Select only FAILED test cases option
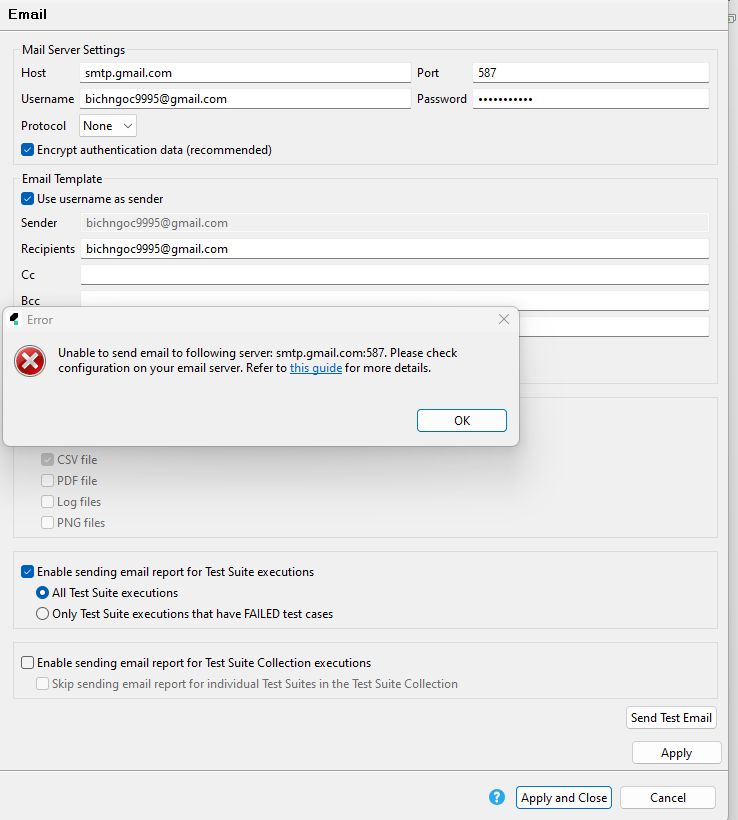Screen dimensions: 738x820 point(42,614)
